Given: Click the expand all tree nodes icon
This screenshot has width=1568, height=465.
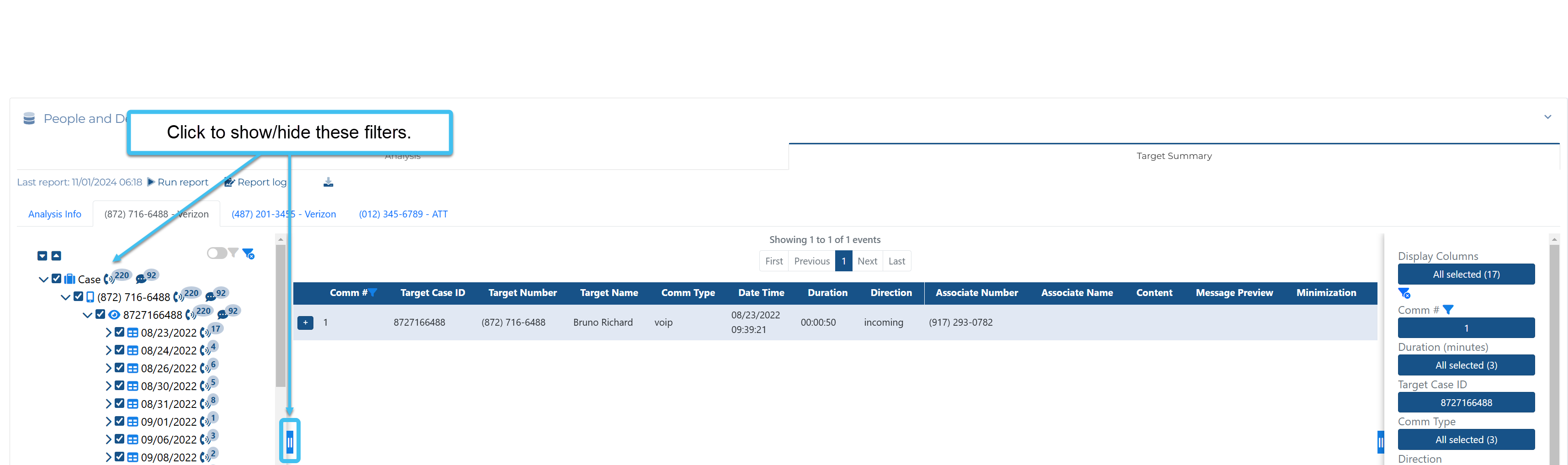Looking at the screenshot, I should [x=42, y=256].
